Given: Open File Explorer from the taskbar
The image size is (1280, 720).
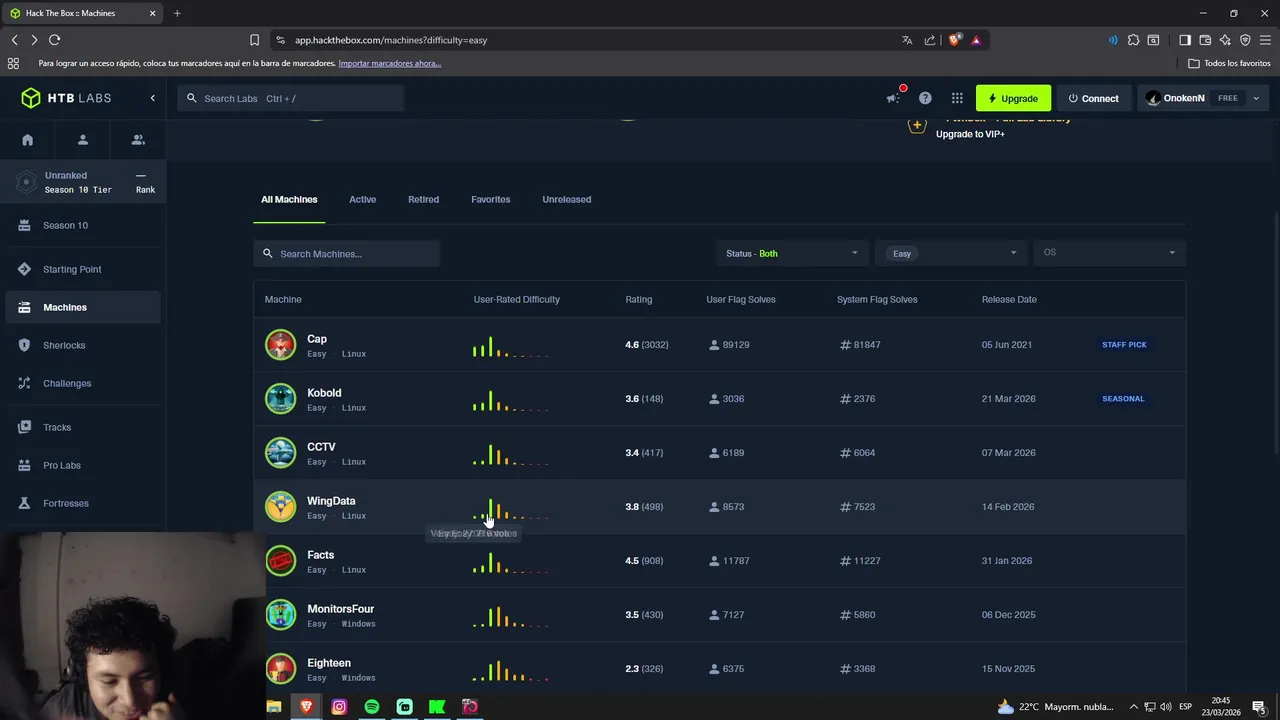Looking at the screenshot, I should 274,707.
